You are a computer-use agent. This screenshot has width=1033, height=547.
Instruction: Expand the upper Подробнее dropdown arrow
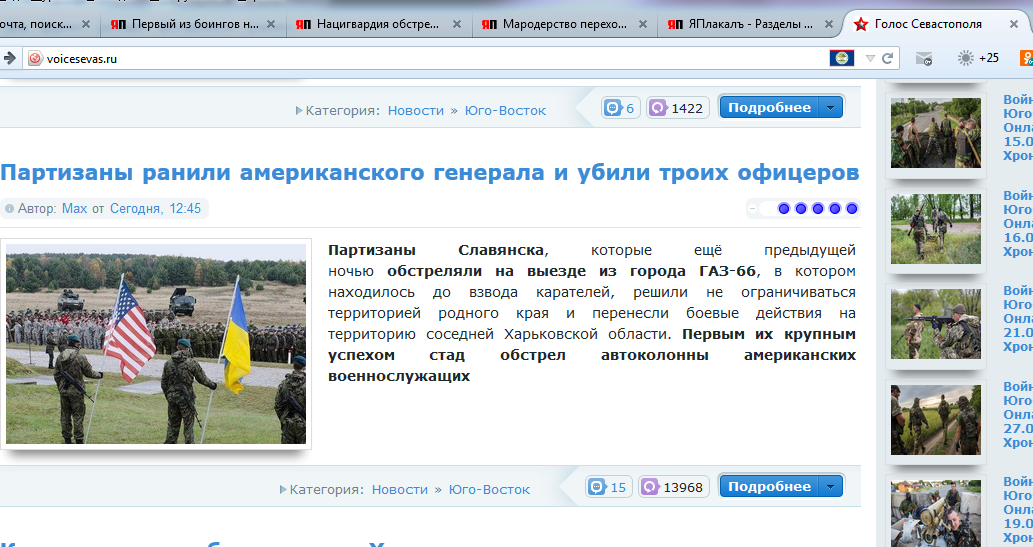point(830,107)
